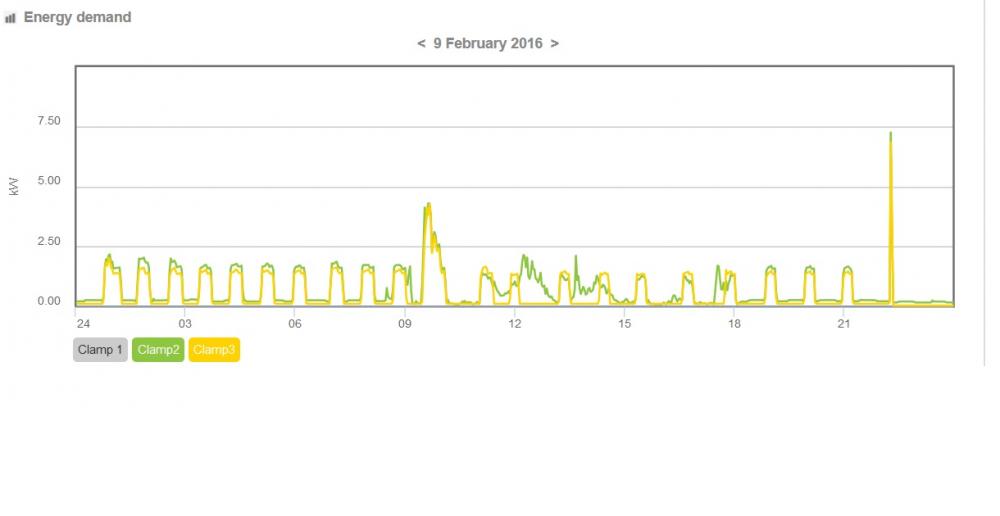Viewport: 1000px width, 516px height.
Task: Click the Energy demand heading
Action: [x=77, y=17]
